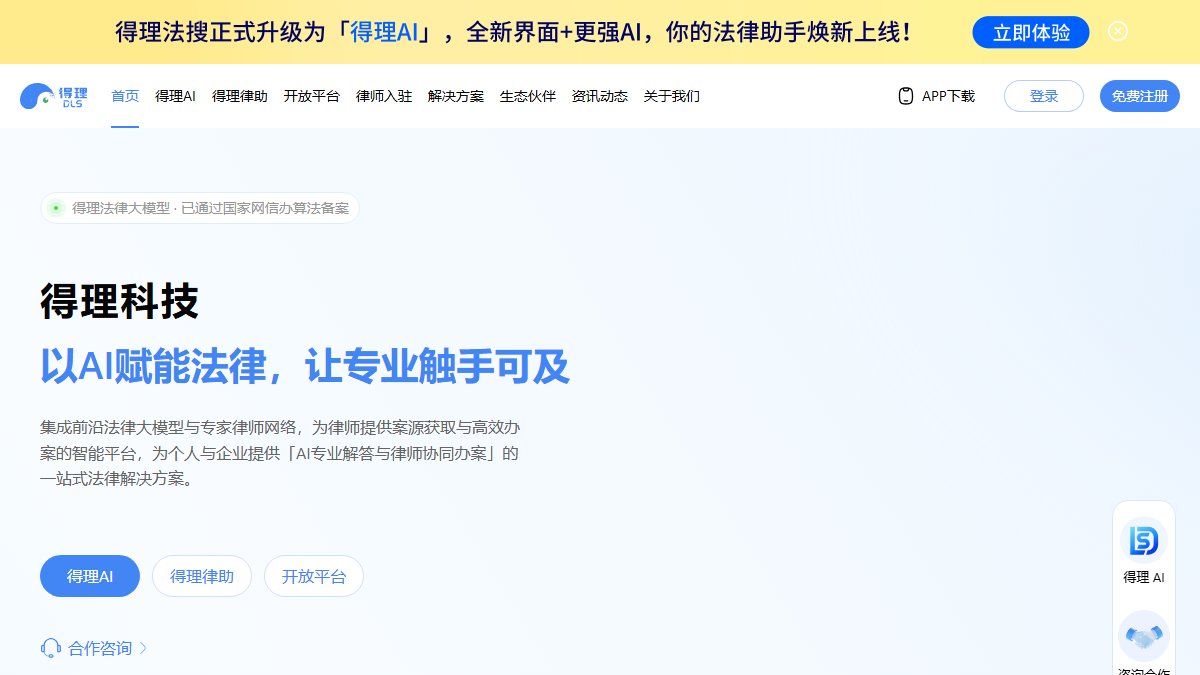Open 解决方案 in the navigation bar
Viewport: 1200px width, 675px height.
coord(456,96)
